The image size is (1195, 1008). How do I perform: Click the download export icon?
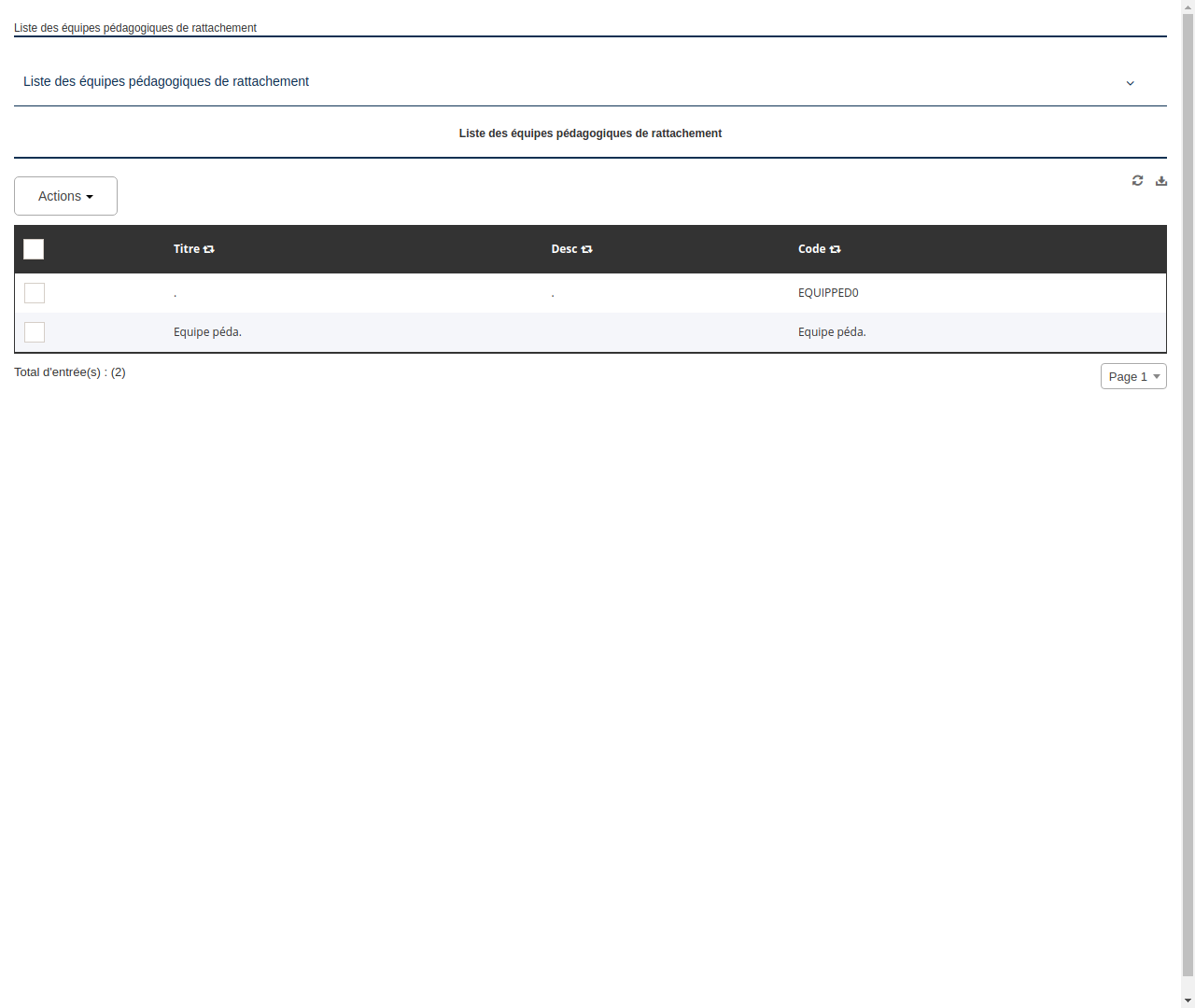coord(1161,180)
